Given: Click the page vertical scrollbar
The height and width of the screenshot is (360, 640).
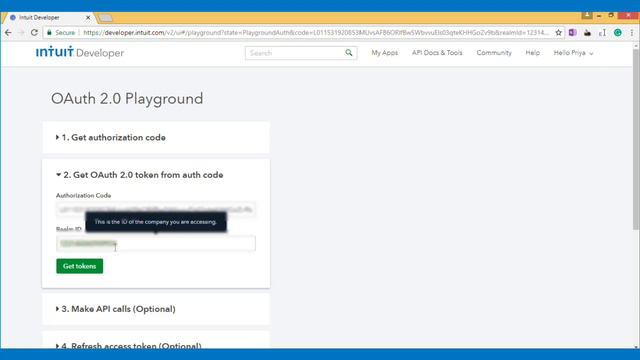Looking at the screenshot, I should [636, 139].
